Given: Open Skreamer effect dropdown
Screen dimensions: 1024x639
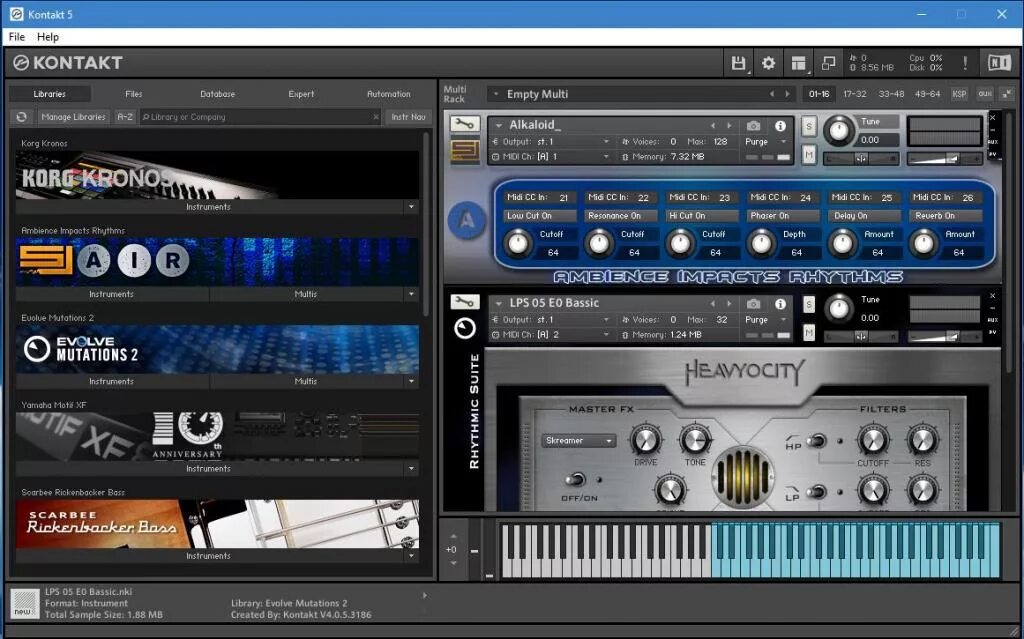Looking at the screenshot, I should click(x=578, y=440).
